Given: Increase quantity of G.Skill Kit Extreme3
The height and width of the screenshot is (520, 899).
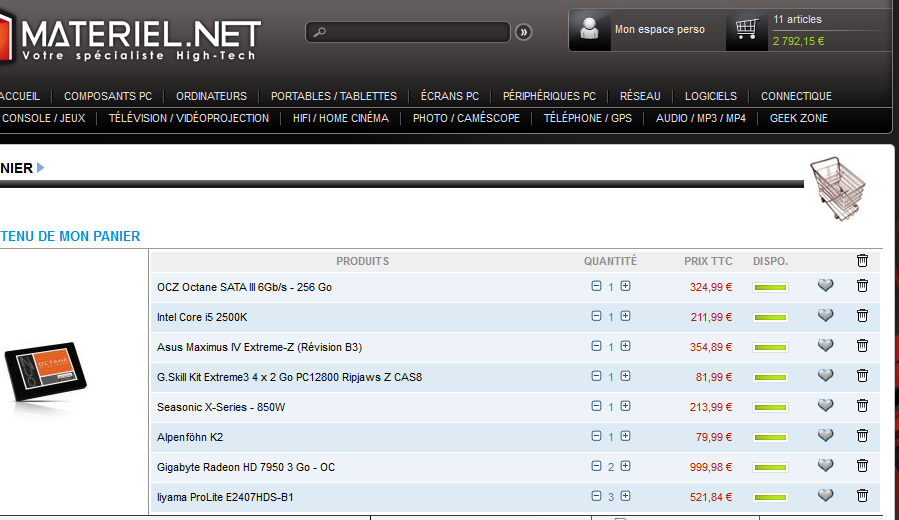Looking at the screenshot, I should click(x=625, y=376).
